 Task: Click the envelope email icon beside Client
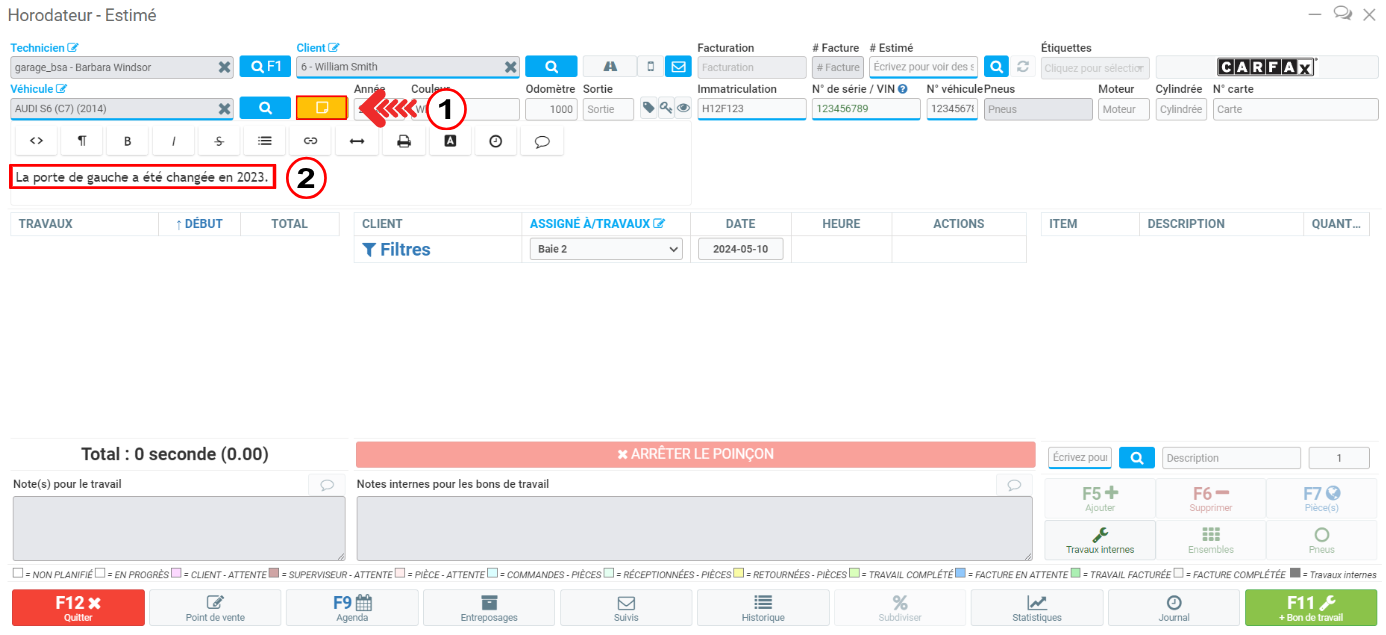coord(677,67)
